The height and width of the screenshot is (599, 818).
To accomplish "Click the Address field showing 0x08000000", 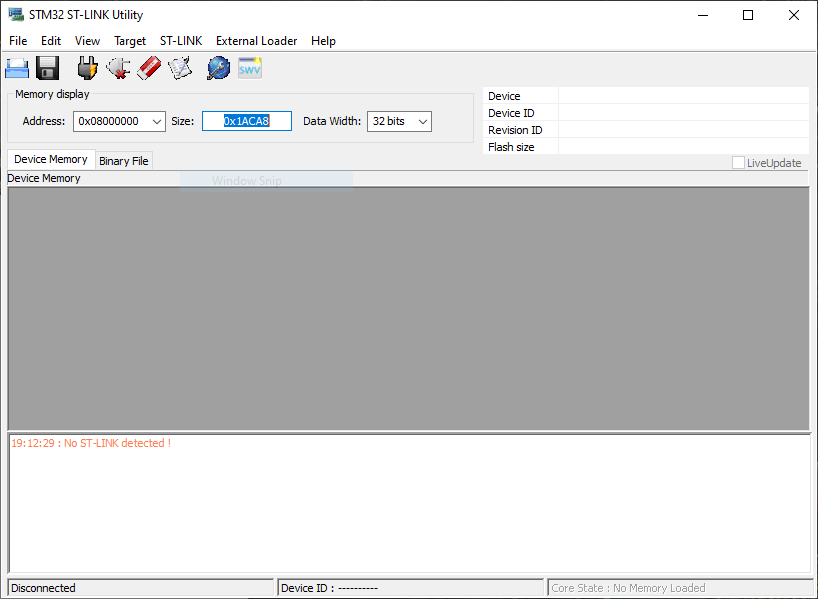I will [x=119, y=122].
